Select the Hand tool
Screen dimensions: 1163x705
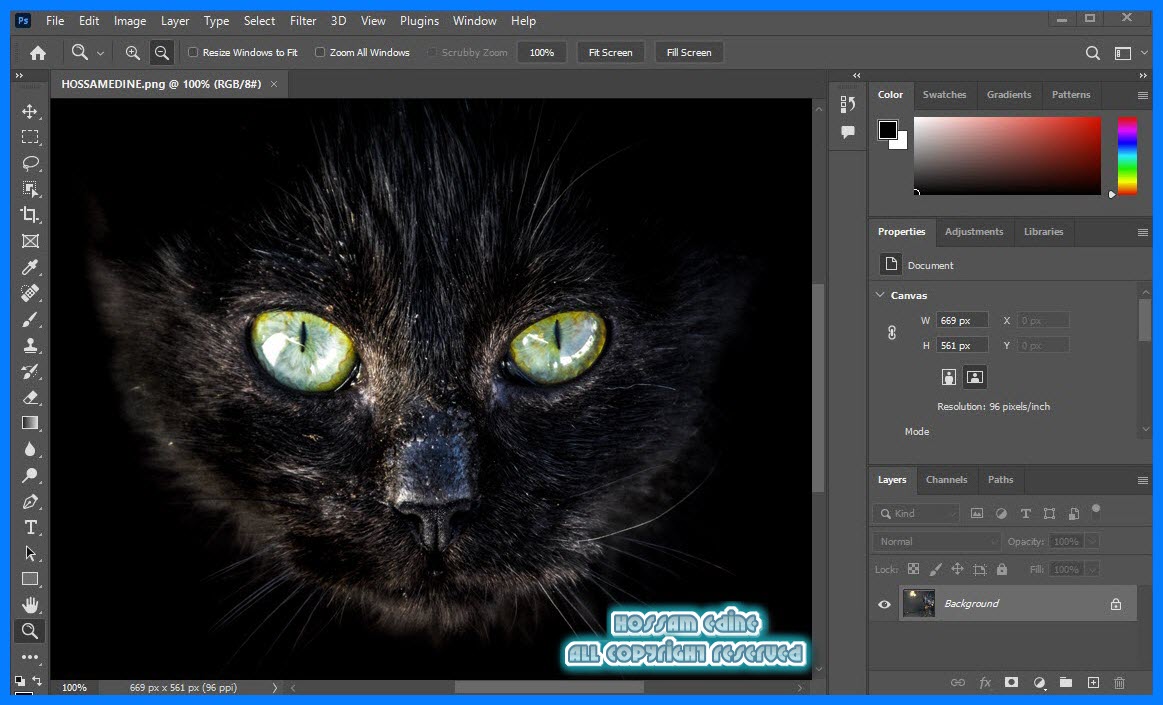click(30, 605)
